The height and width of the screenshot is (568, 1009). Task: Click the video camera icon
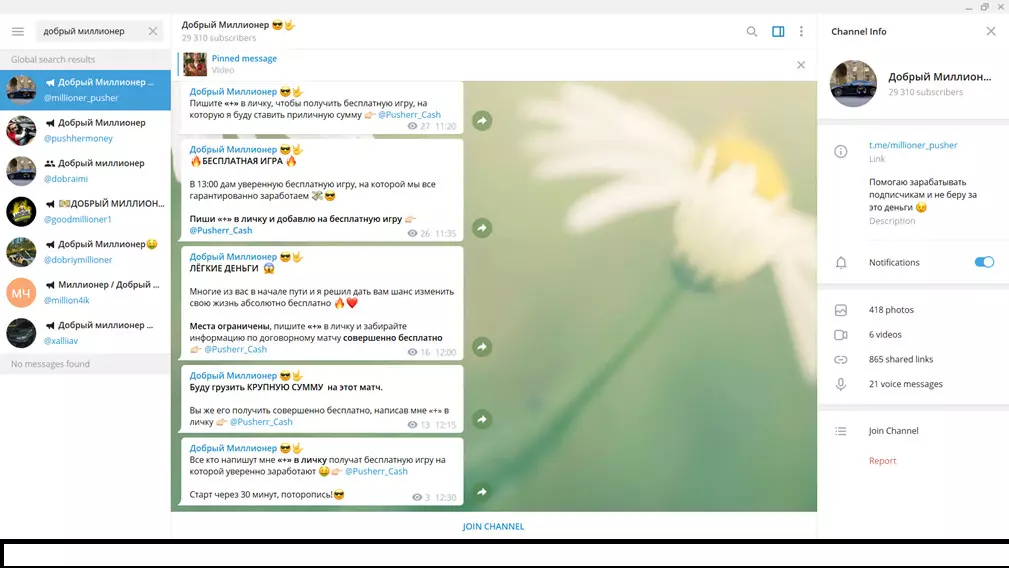tap(840, 334)
